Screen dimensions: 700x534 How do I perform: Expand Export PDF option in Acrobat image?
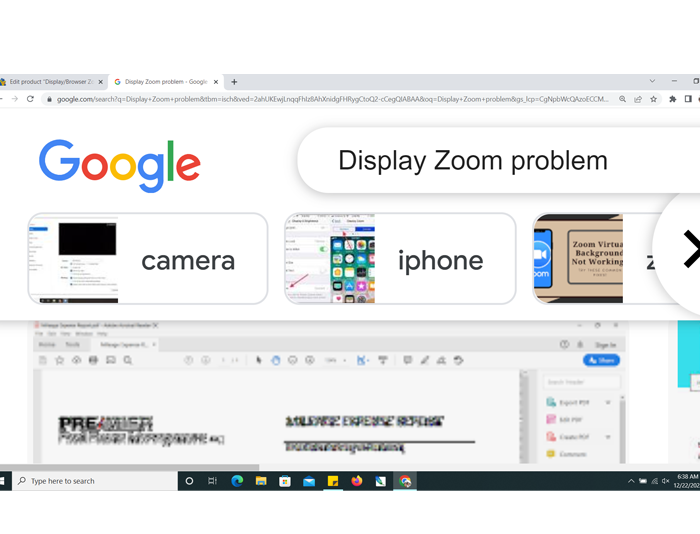pyautogui.click(x=608, y=402)
